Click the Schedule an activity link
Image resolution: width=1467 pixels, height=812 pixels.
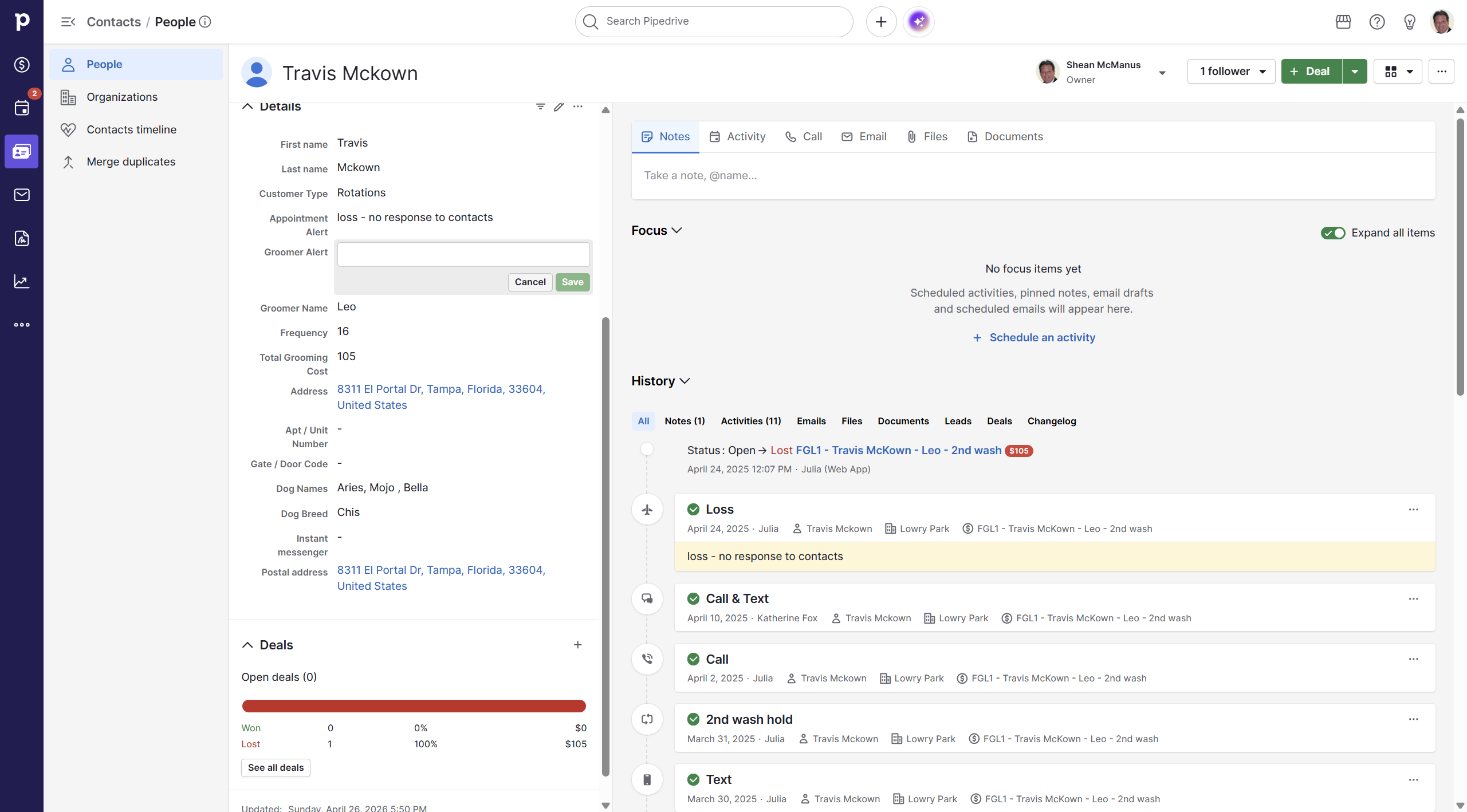tap(1041, 337)
